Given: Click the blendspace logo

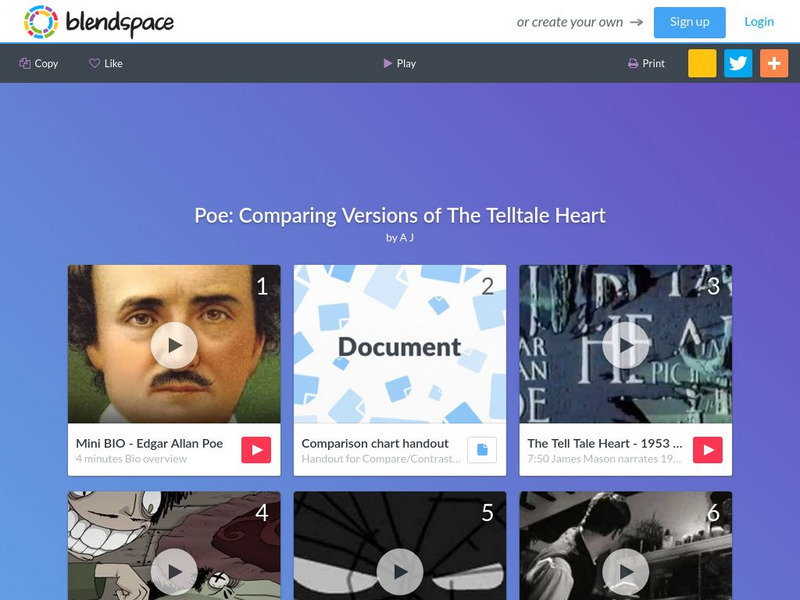Looking at the screenshot, I should tap(98, 22).
